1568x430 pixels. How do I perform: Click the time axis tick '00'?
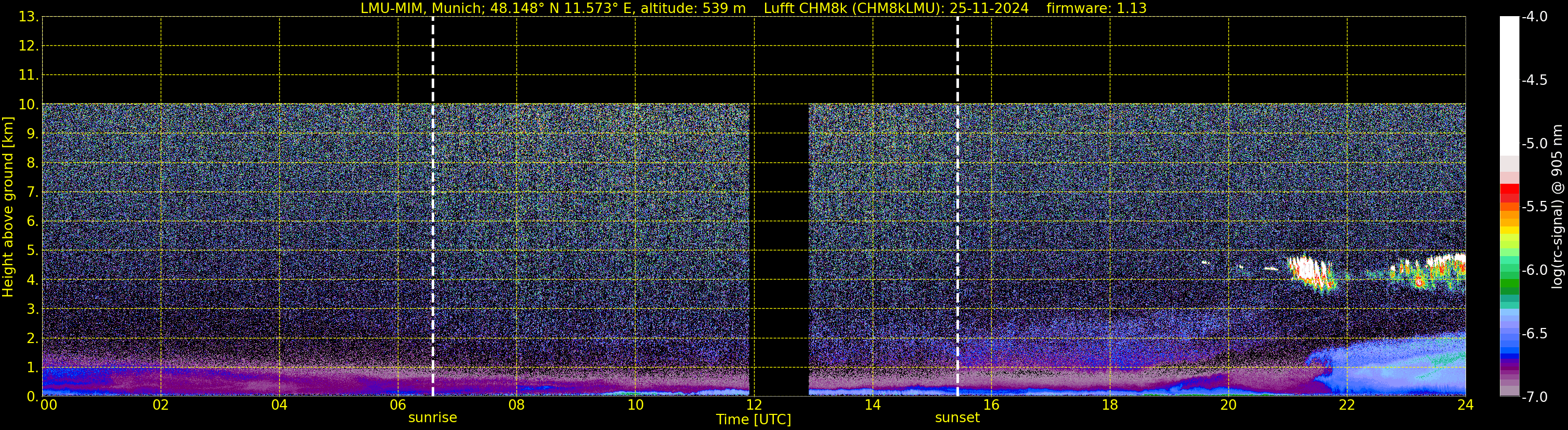click(x=49, y=405)
